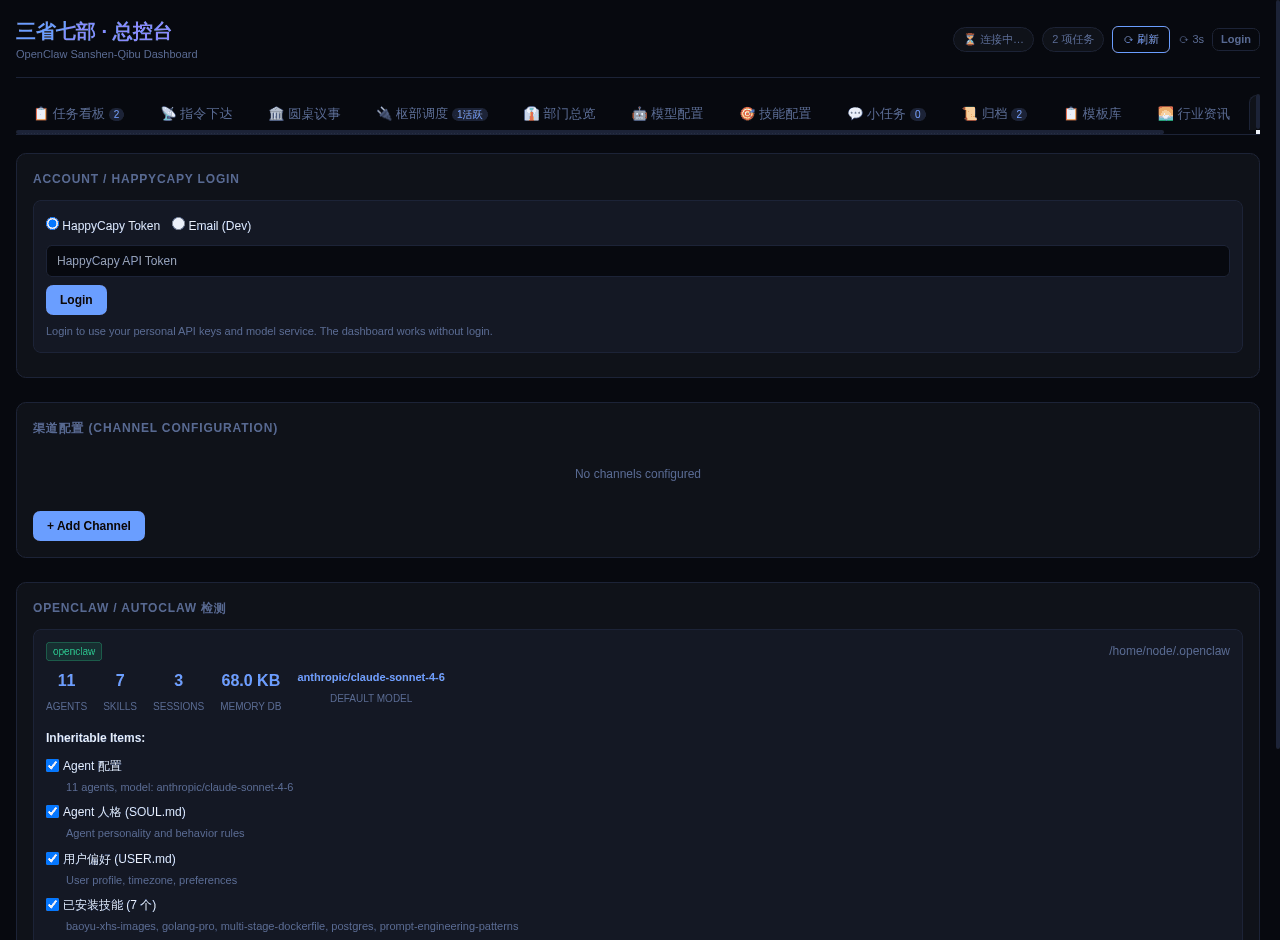The height and width of the screenshot is (940, 1280).
Task: Select the HappyCapy Token radio option
Action: (x=53, y=224)
